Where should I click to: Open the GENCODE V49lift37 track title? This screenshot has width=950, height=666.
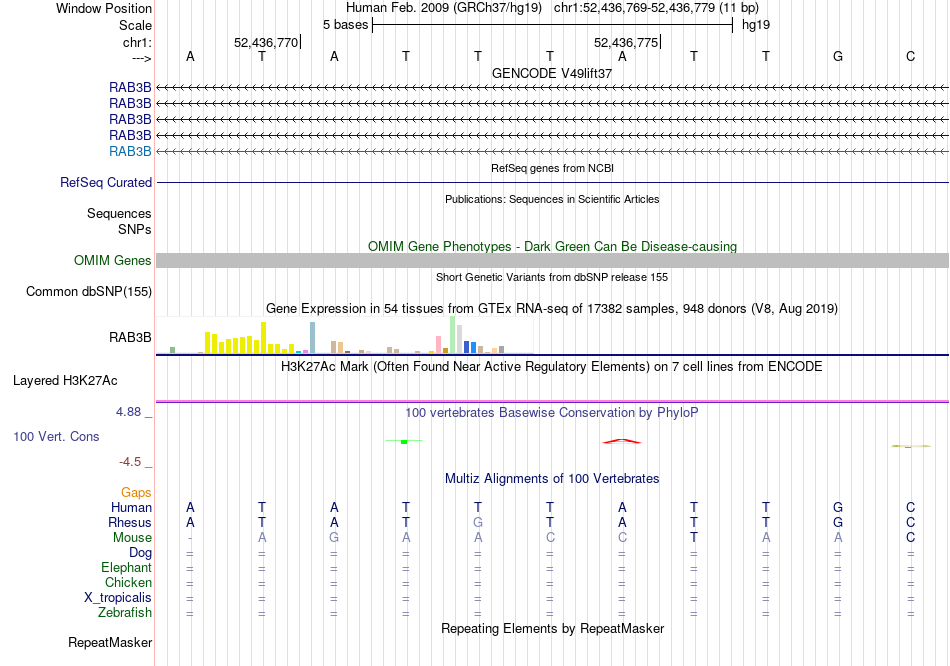[x=552, y=73]
